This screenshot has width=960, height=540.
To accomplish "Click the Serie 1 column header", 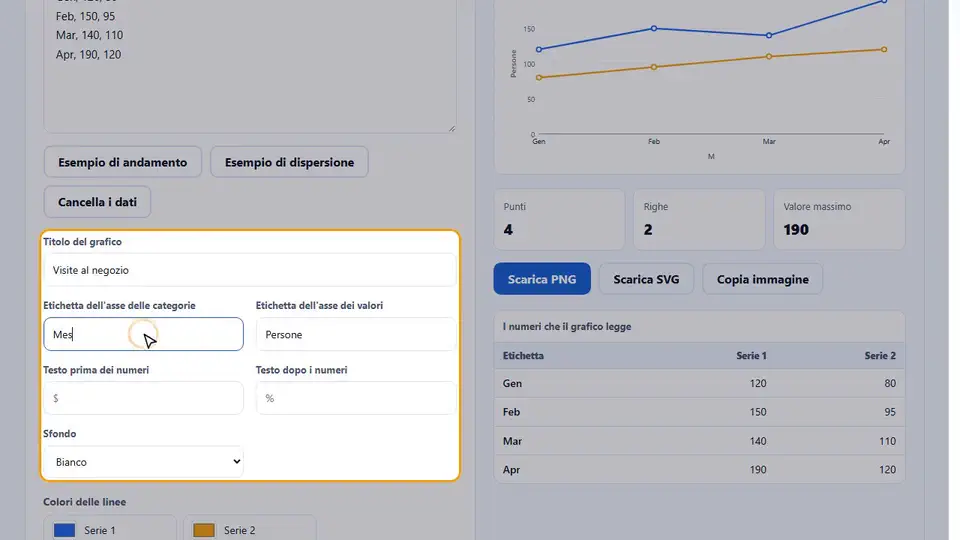I will click(x=751, y=356).
